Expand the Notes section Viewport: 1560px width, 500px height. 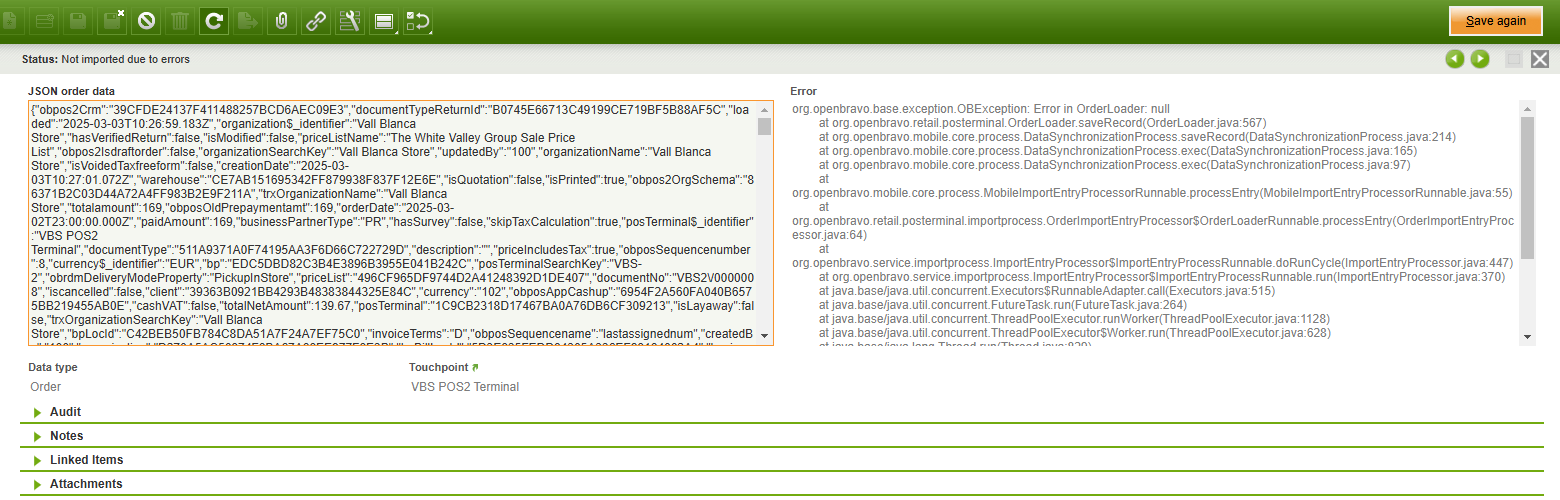66,436
